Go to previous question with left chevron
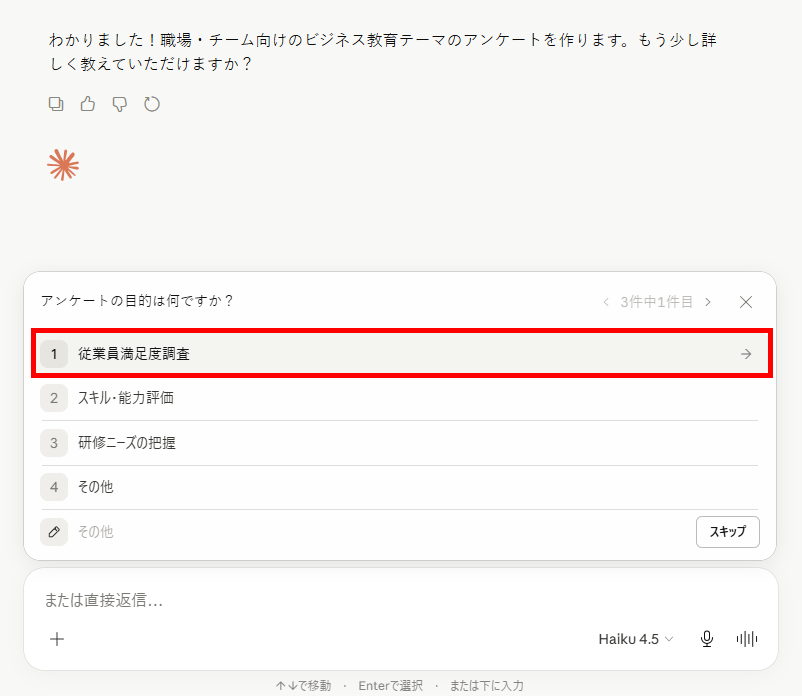The image size is (802, 696). 606,302
